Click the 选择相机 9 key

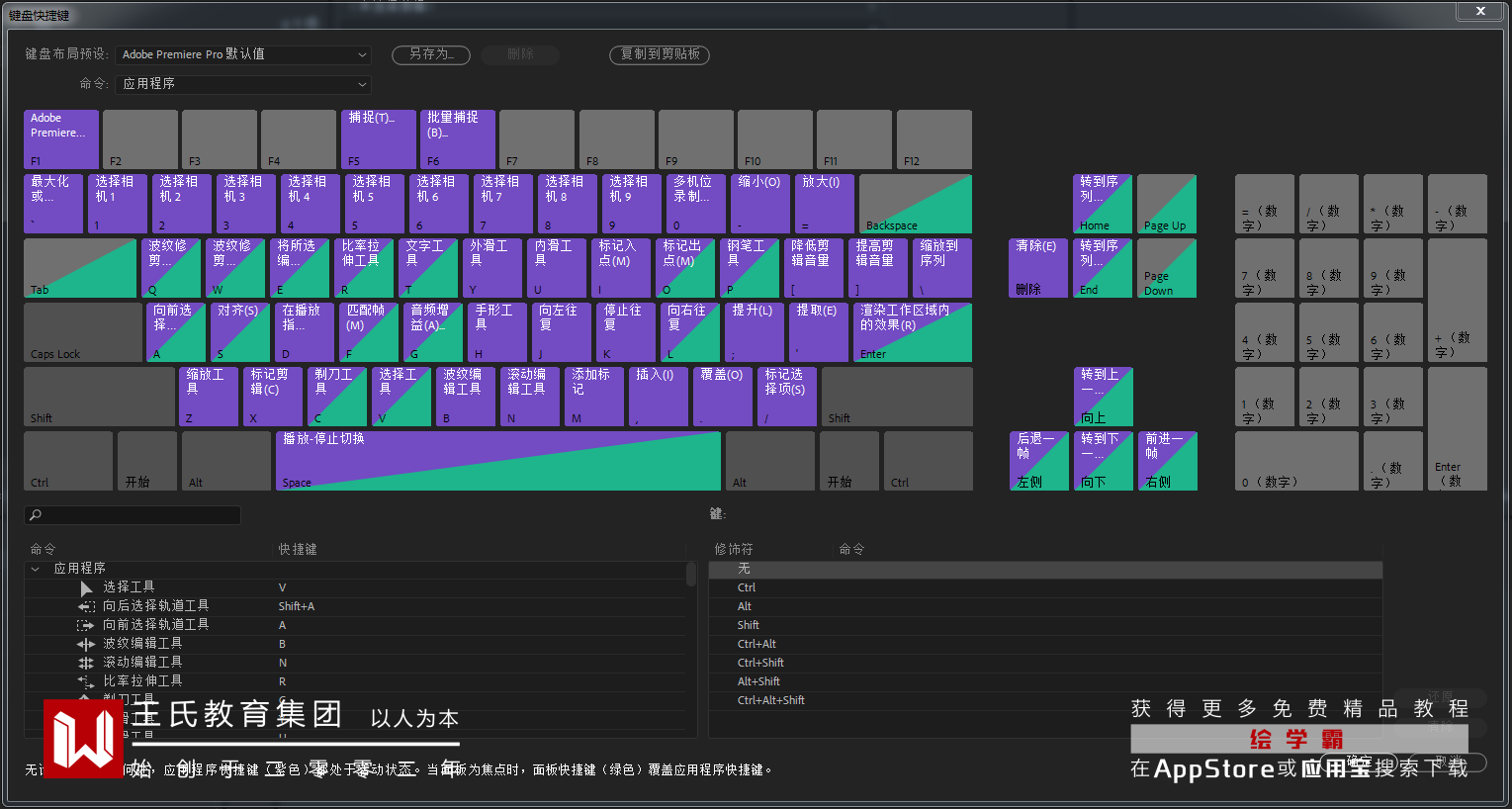[x=632, y=204]
